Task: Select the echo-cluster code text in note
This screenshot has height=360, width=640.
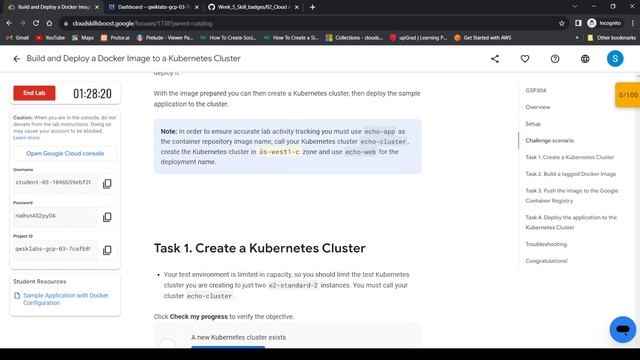Action: pyautogui.click(x=383, y=142)
